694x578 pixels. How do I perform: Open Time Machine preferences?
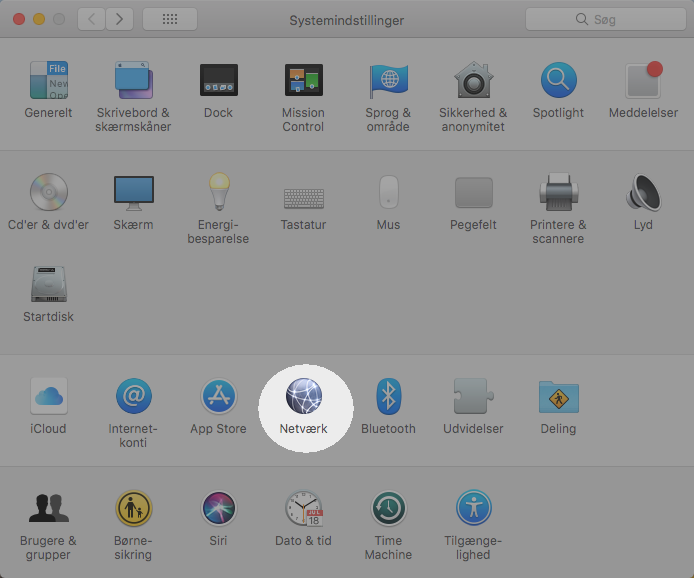point(389,508)
